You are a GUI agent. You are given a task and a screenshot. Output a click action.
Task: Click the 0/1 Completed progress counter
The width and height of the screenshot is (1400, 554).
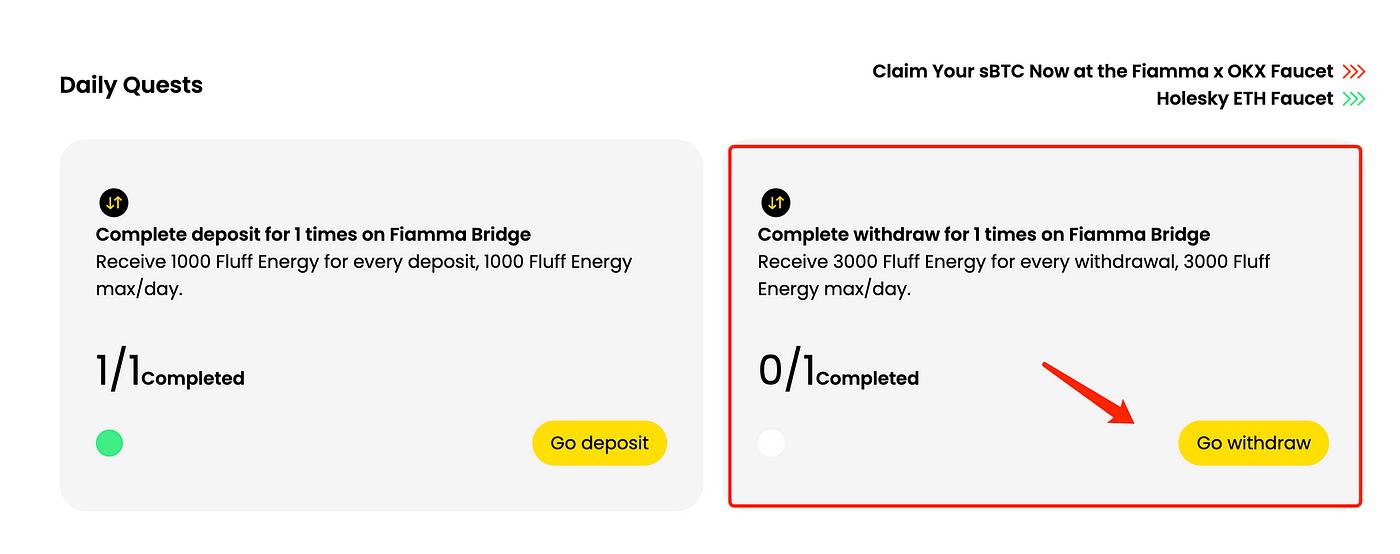pyautogui.click(x=838, y=373)
